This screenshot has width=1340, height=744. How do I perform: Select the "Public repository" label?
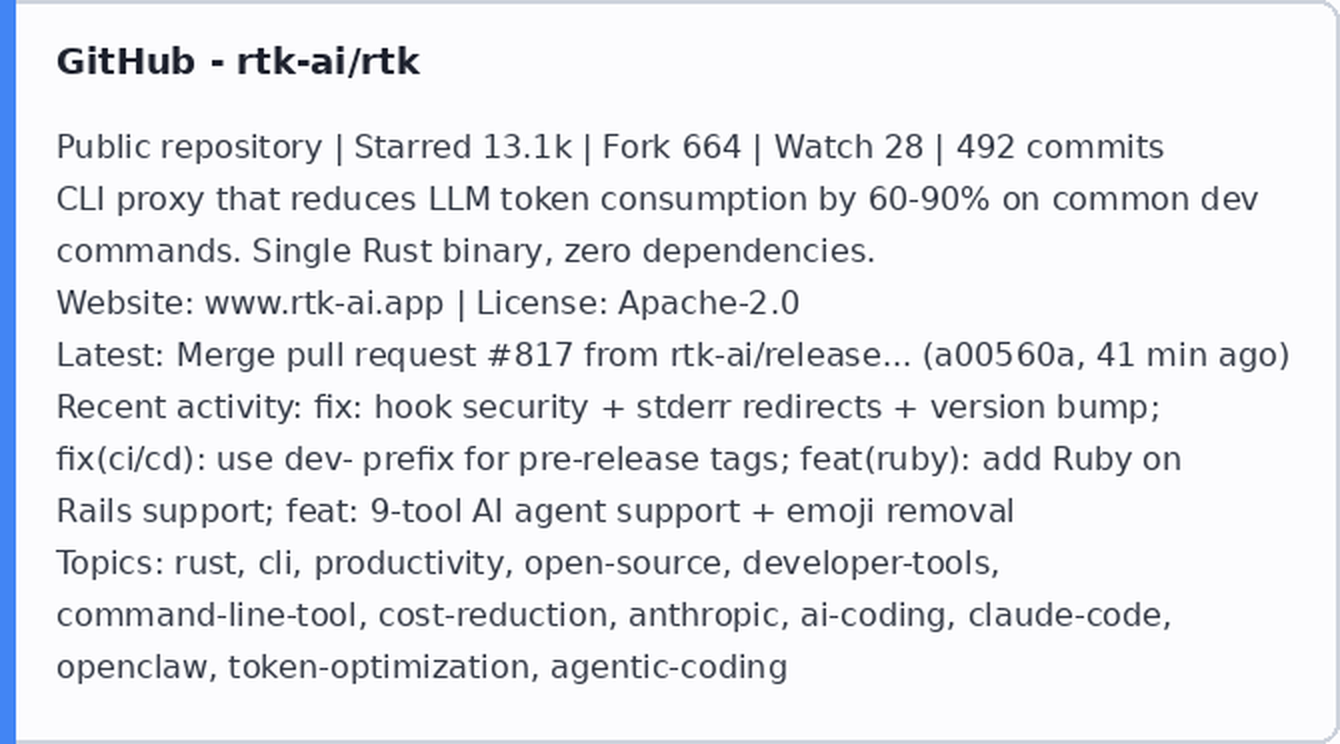click(189, 147)
